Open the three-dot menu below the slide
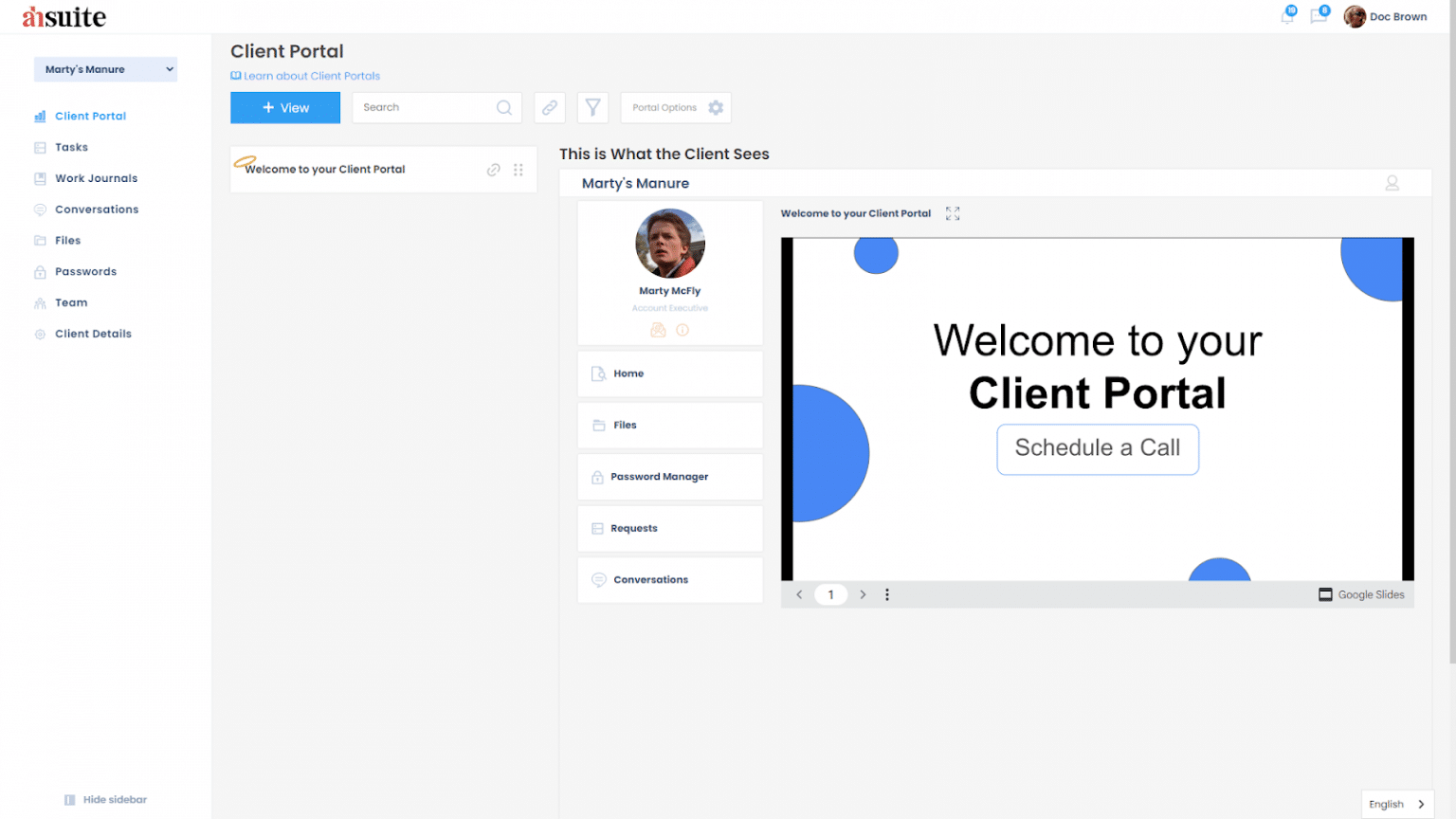1456x819 pixels. tap(887, 594)
